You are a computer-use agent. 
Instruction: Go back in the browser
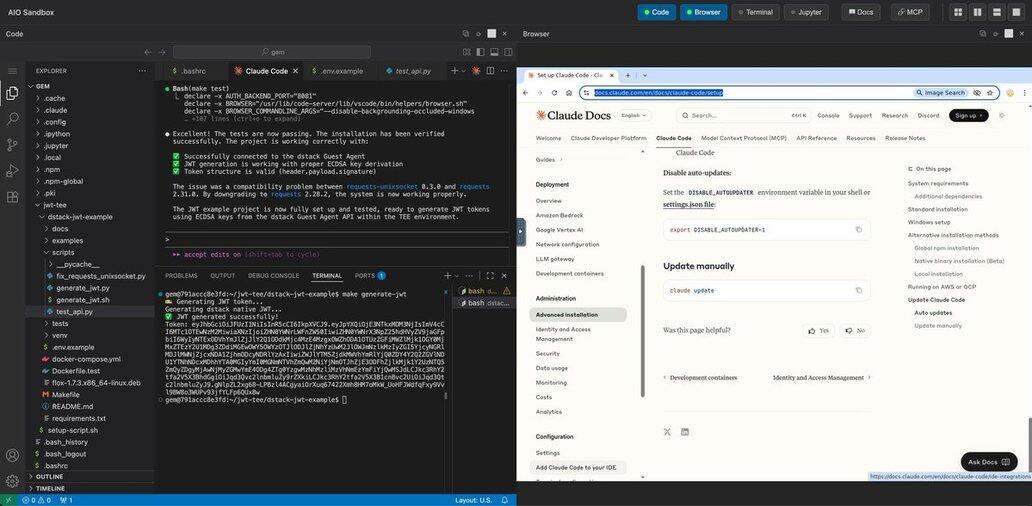click(x=525, y=93)
